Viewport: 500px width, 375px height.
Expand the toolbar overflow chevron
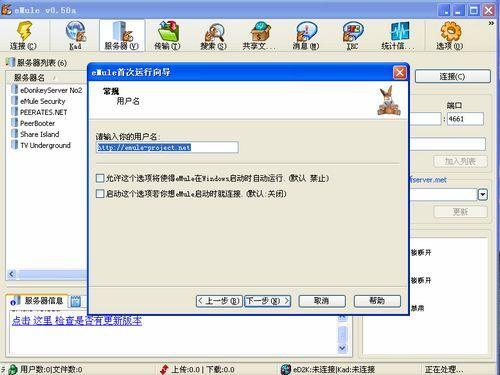[x=491, y=23]
